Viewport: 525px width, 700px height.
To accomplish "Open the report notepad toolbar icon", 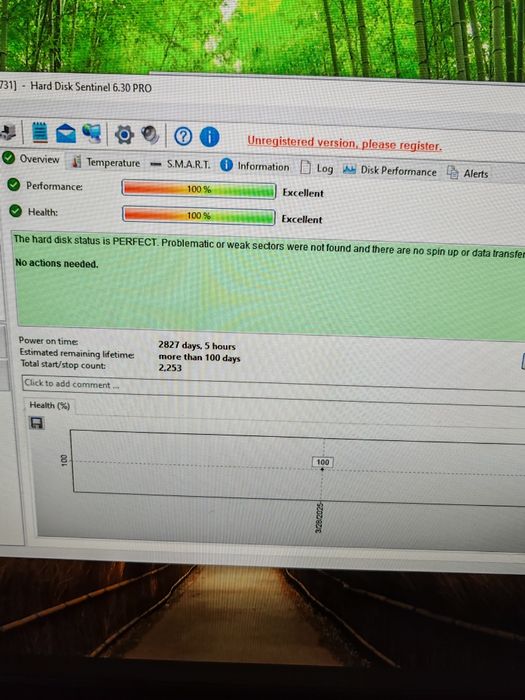I will [40, 133].
